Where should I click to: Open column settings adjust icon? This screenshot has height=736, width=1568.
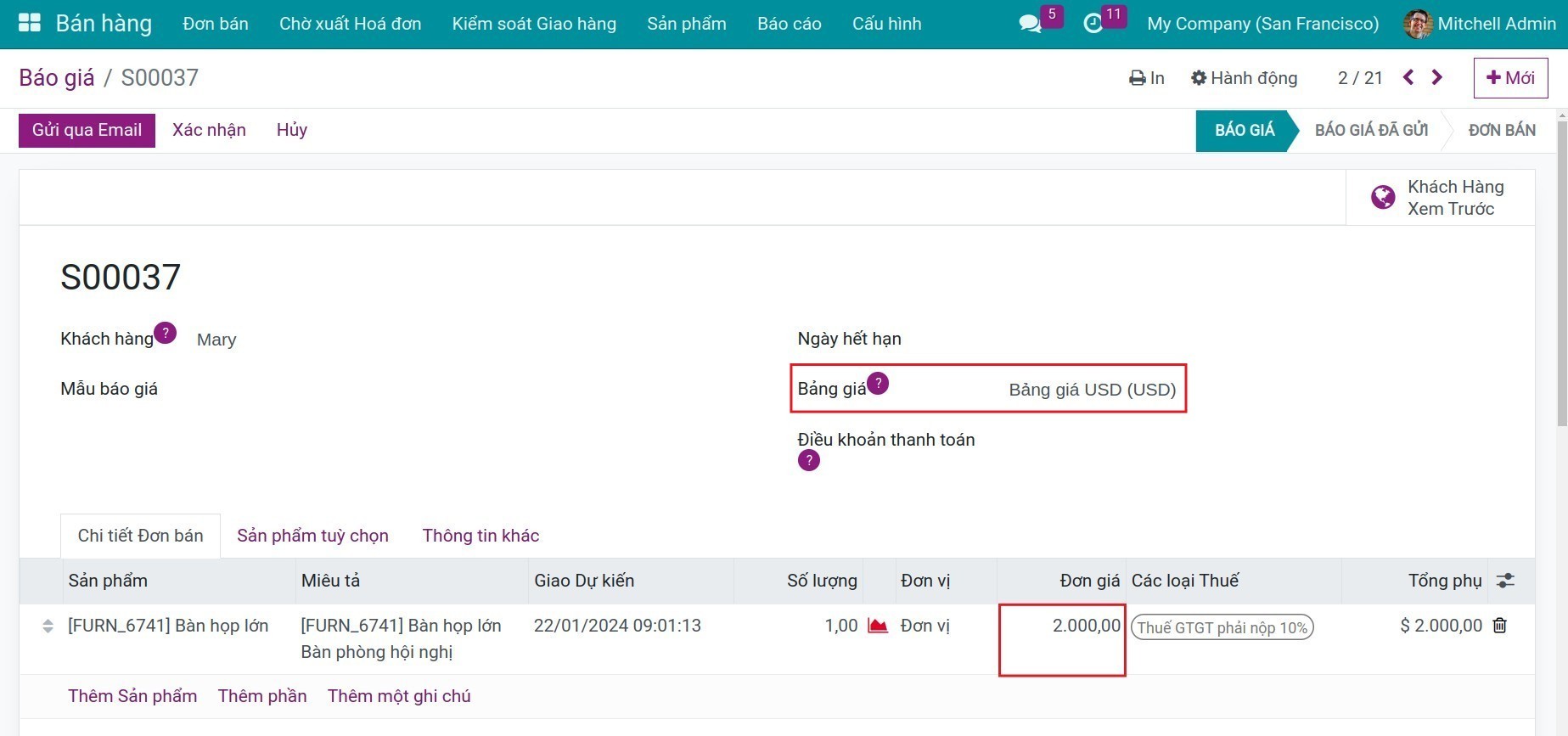pos(1505,581)
